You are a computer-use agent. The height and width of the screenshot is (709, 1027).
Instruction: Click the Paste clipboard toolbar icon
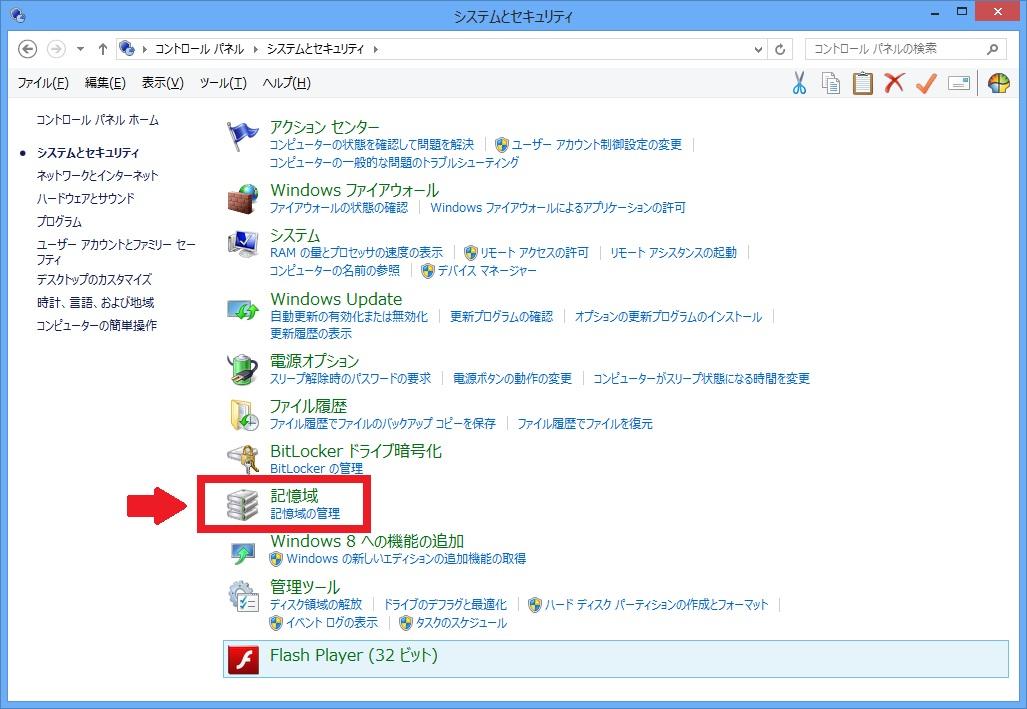click(863, 83)
